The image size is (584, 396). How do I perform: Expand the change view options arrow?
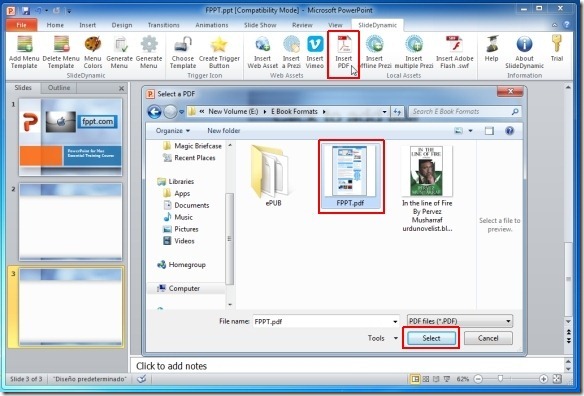(x=470, y=131)
